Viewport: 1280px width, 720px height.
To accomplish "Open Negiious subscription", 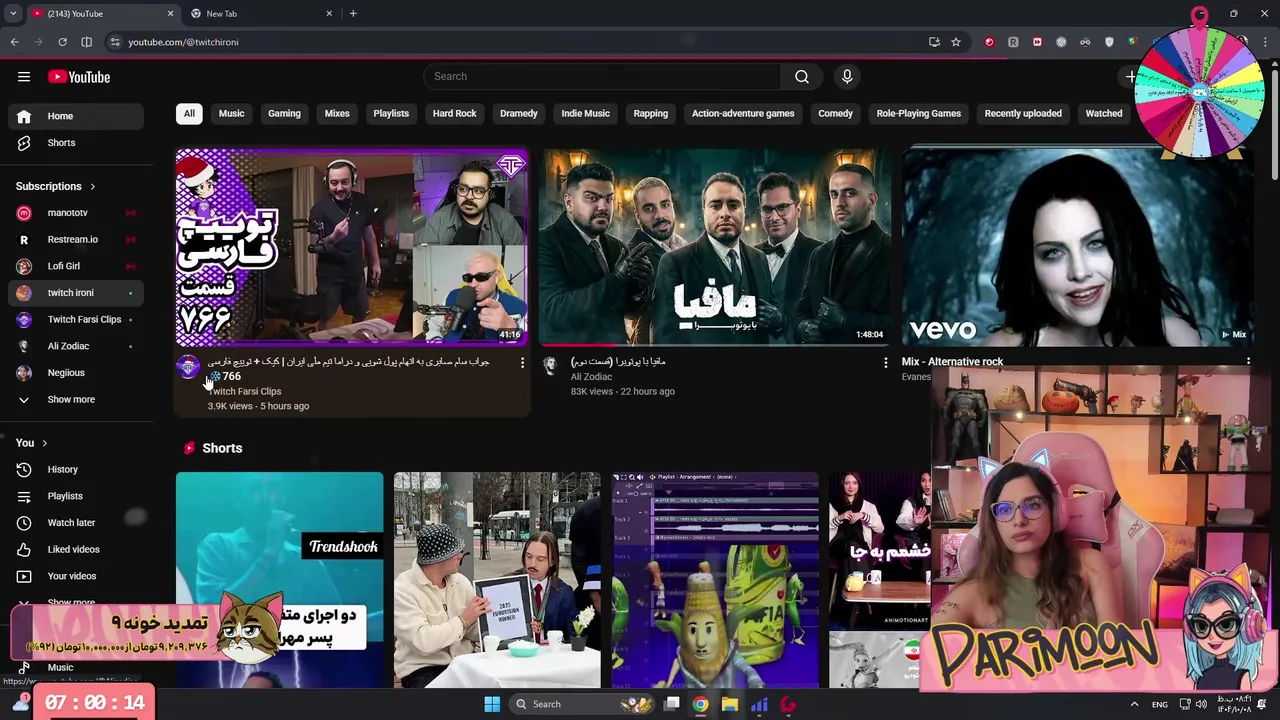I will (x=76, y=373).
